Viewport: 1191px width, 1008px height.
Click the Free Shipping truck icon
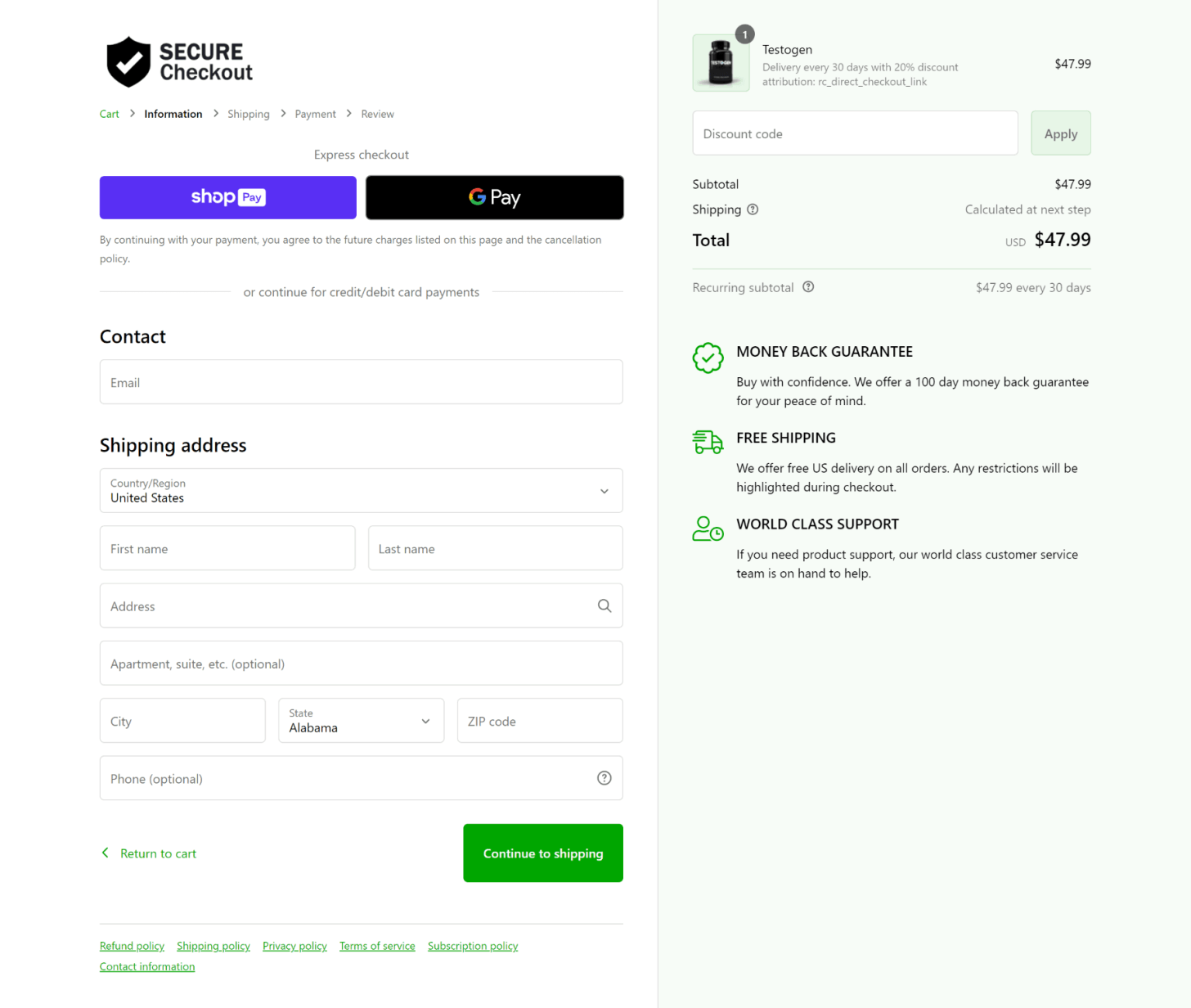click(708, 442)
